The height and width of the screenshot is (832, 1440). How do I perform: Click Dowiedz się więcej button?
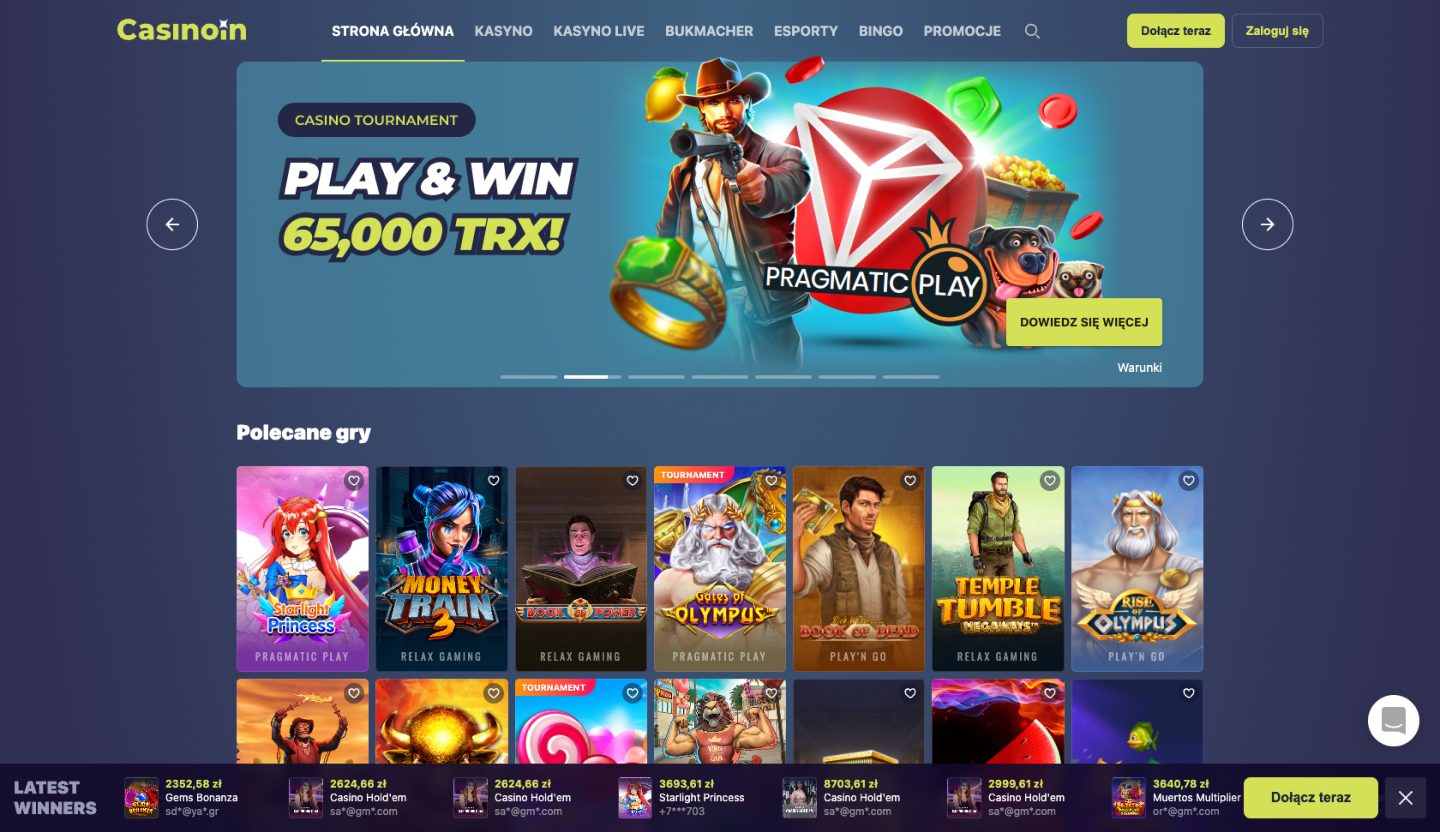coord(1084,322)
